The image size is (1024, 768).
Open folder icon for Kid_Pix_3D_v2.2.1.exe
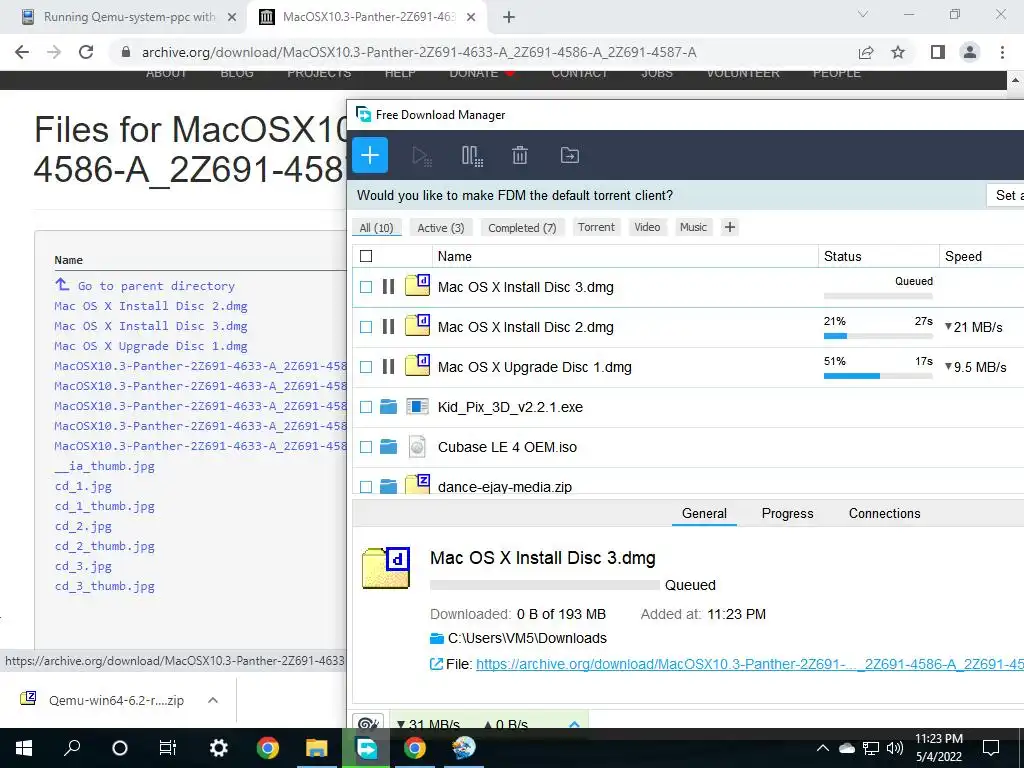389,407
